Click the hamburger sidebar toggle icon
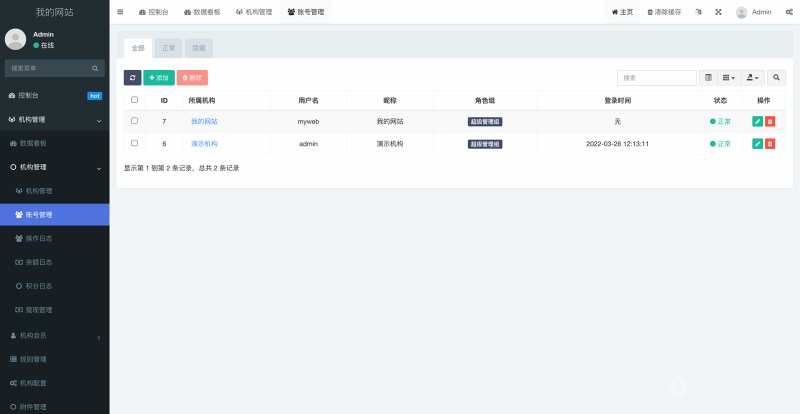800x414 pixels. [x=121, y=12]
